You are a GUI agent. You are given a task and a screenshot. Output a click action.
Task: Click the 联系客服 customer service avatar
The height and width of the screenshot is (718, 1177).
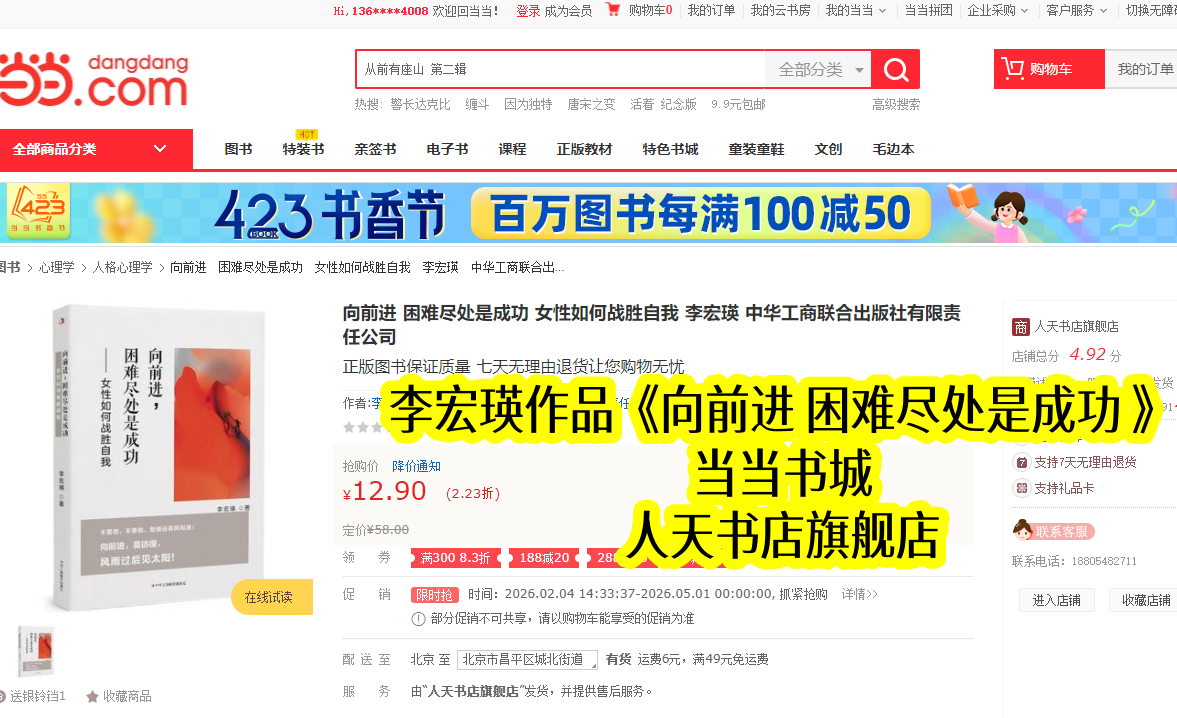click(x=1022, y=530)
